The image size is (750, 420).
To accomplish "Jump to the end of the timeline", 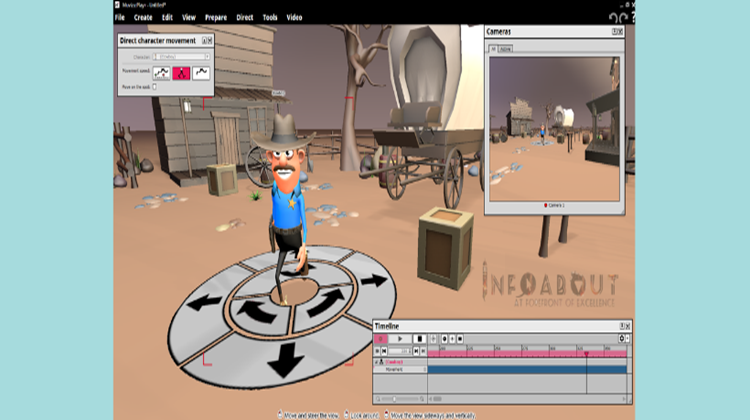I will pyautogui.click(x=423, y=351).
